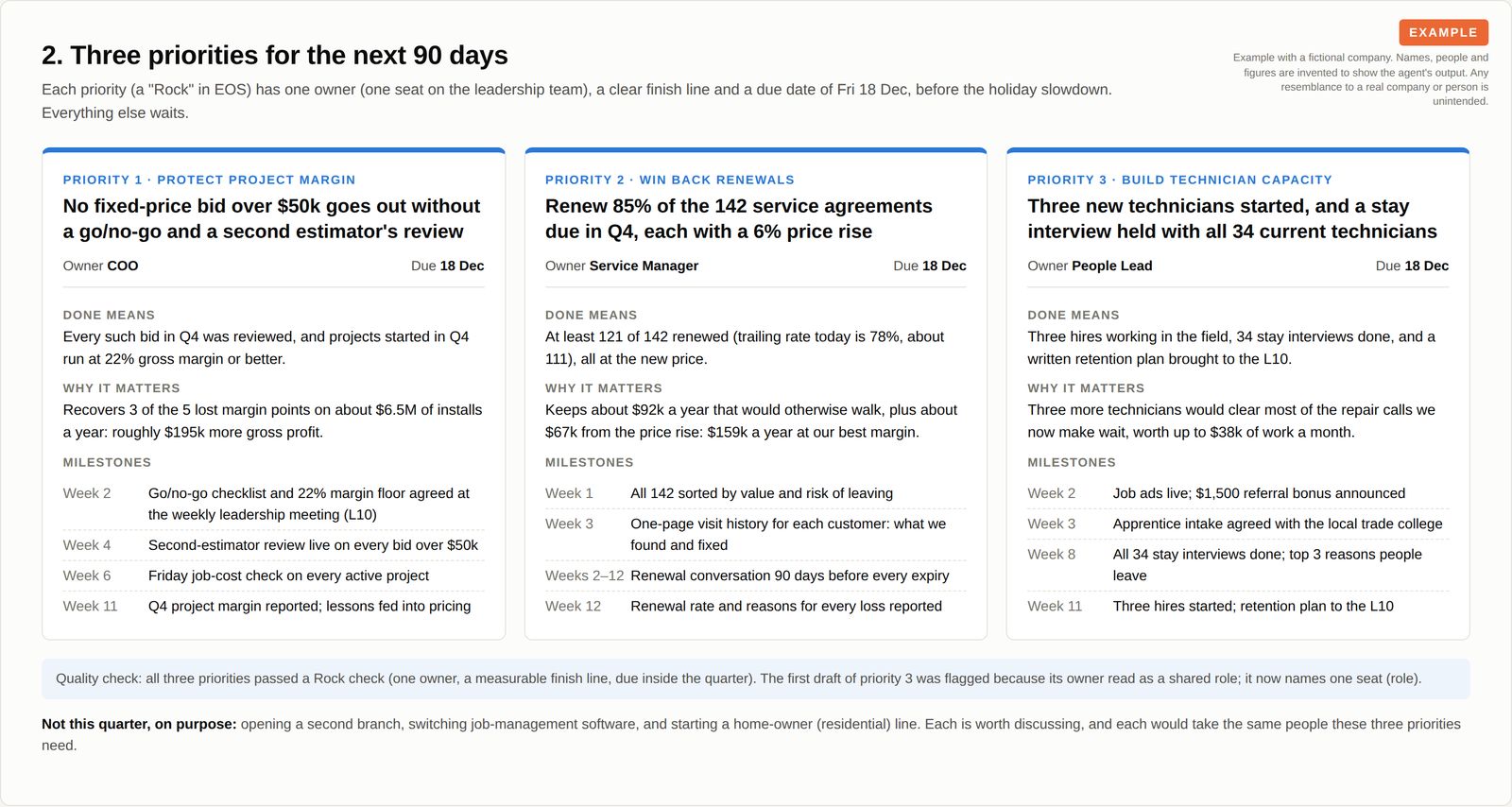Click the sentence beginning "Three more technicians would clear"

[x=1231, y=421]
